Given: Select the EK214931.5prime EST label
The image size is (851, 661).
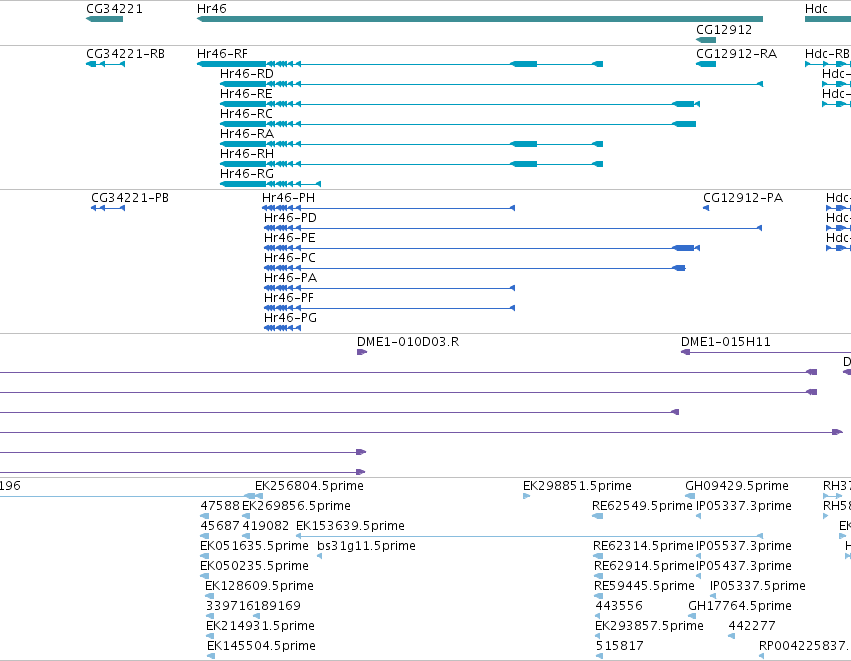Looking at the screenshot, I should coord(261,626).
